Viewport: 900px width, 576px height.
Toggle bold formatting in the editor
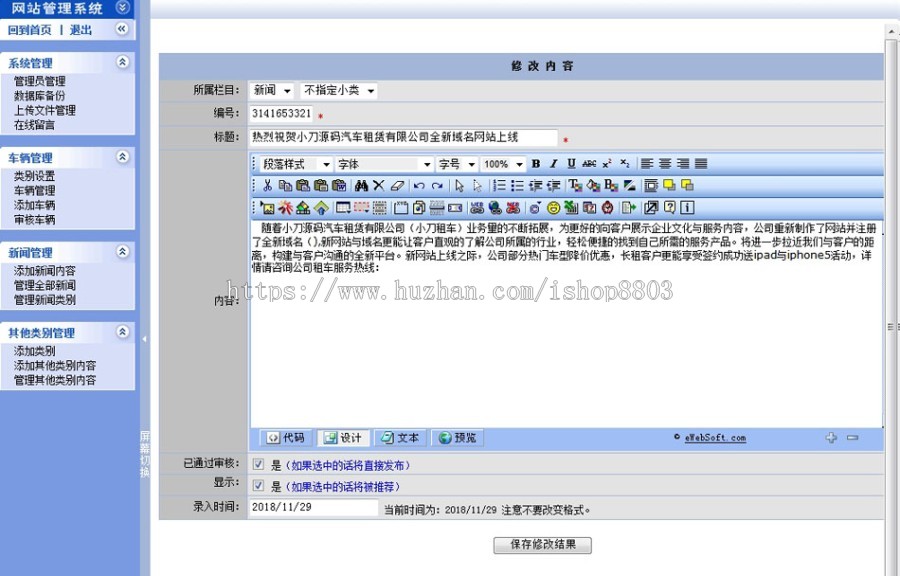click(536, 164)
